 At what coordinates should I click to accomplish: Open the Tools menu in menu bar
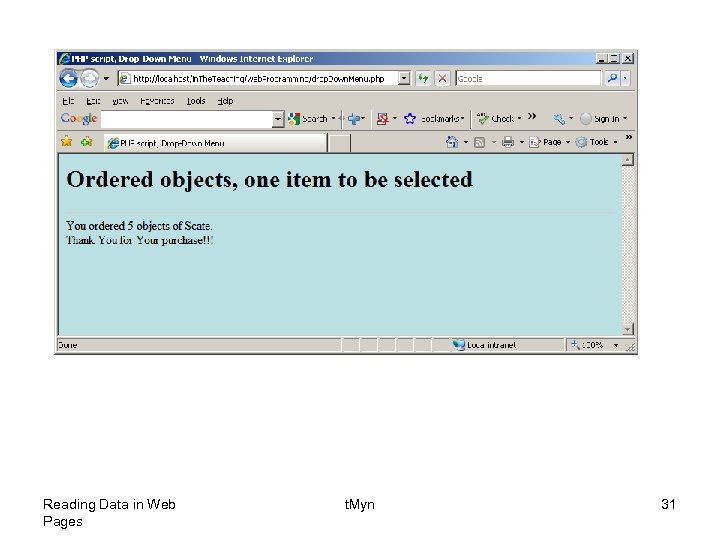[x=196, y=101]
